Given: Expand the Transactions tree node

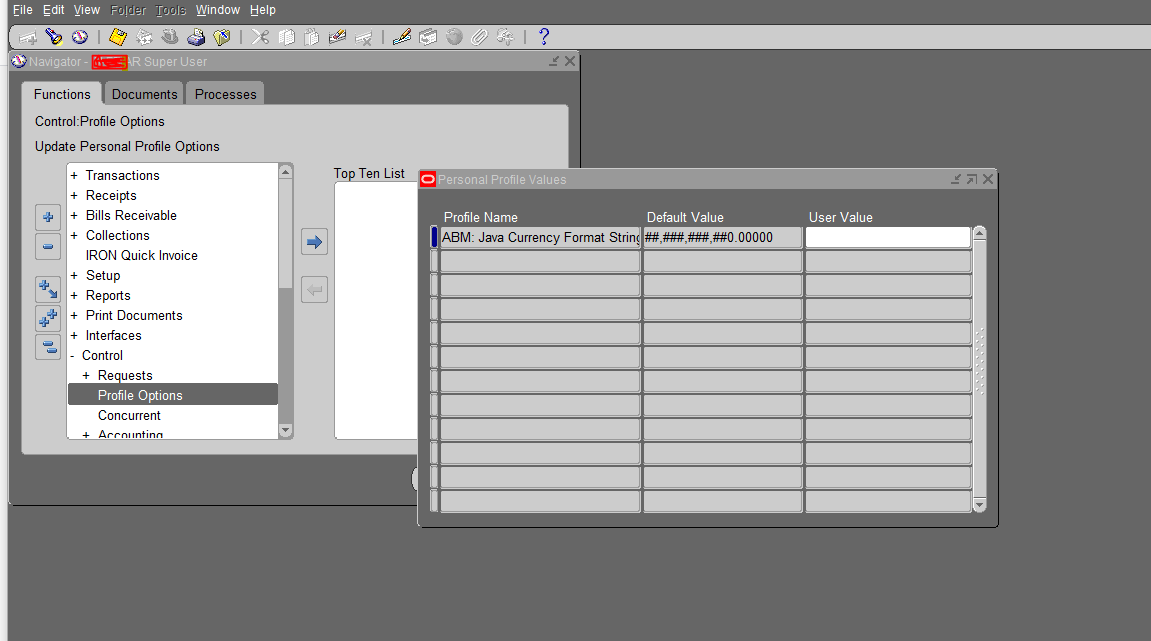Looking at the screenshot, I should pyautogui.click(x=74, y=176).
